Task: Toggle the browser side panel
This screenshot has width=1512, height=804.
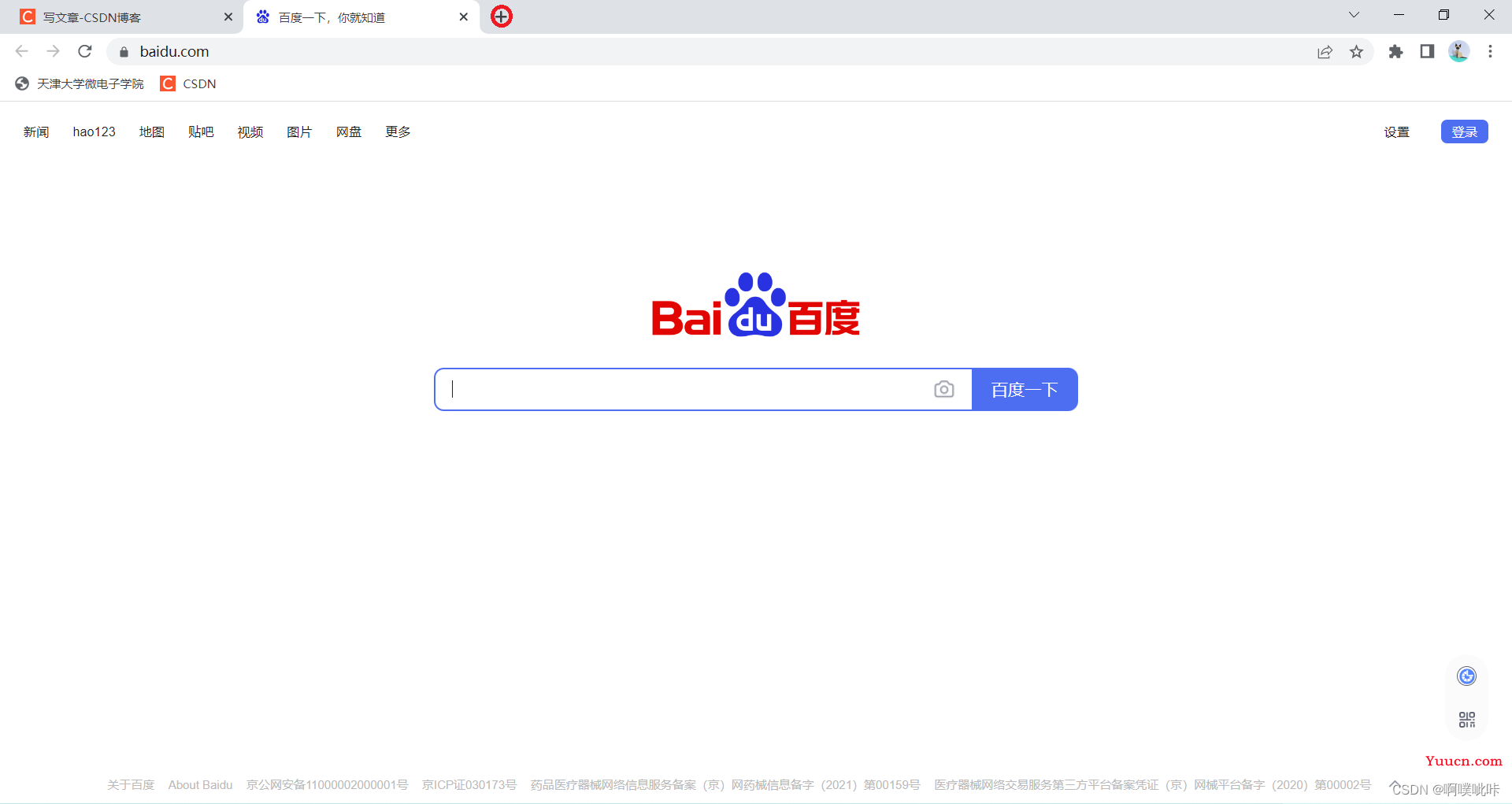Action: pyautogui.click(x=1427, y=51)
